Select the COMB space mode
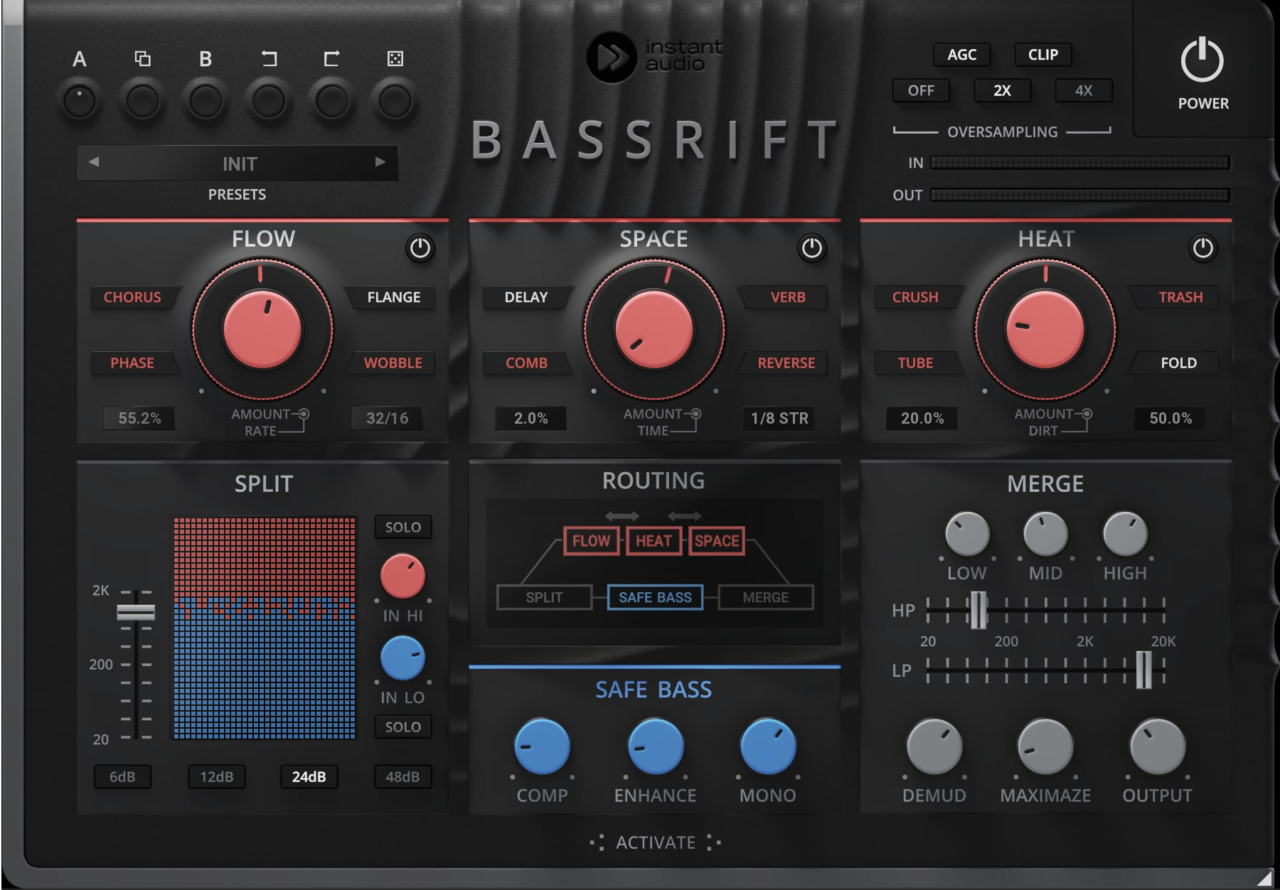1280x890 pixels. 526,363
